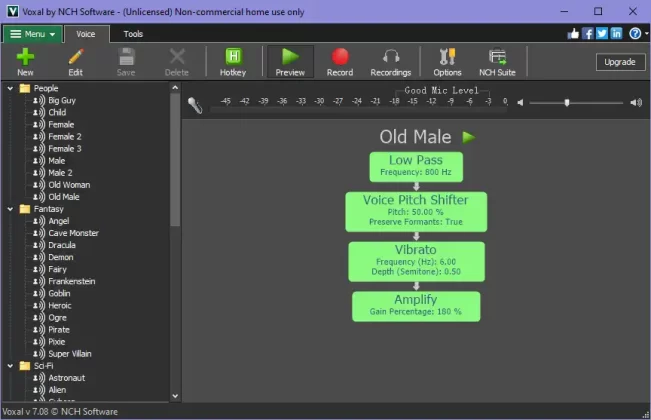Start Record with the red circle
651x420 pixels.
(340, 57)
